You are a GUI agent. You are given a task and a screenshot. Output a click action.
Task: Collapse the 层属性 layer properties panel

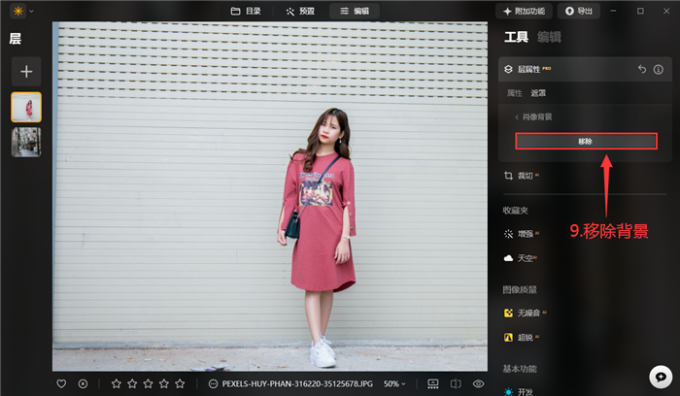coord(529,69)
